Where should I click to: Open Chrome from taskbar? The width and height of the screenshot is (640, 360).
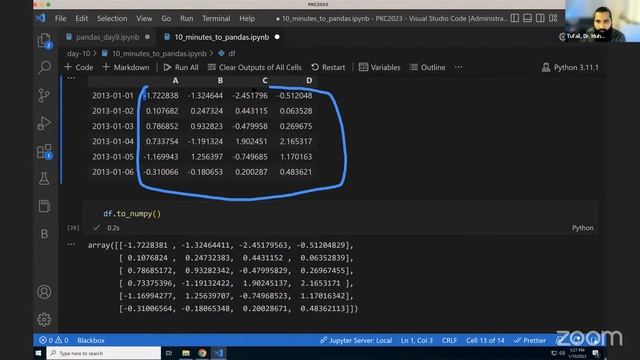pos(202,353)
